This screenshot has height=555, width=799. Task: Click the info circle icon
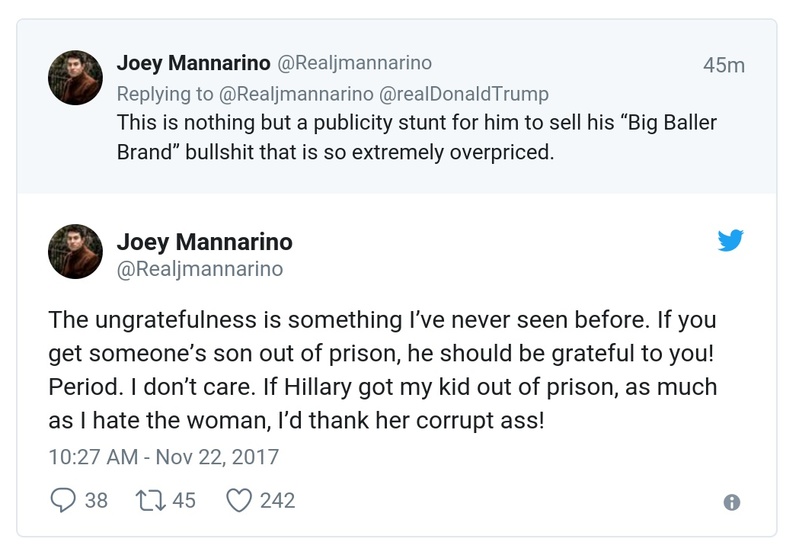732,503
